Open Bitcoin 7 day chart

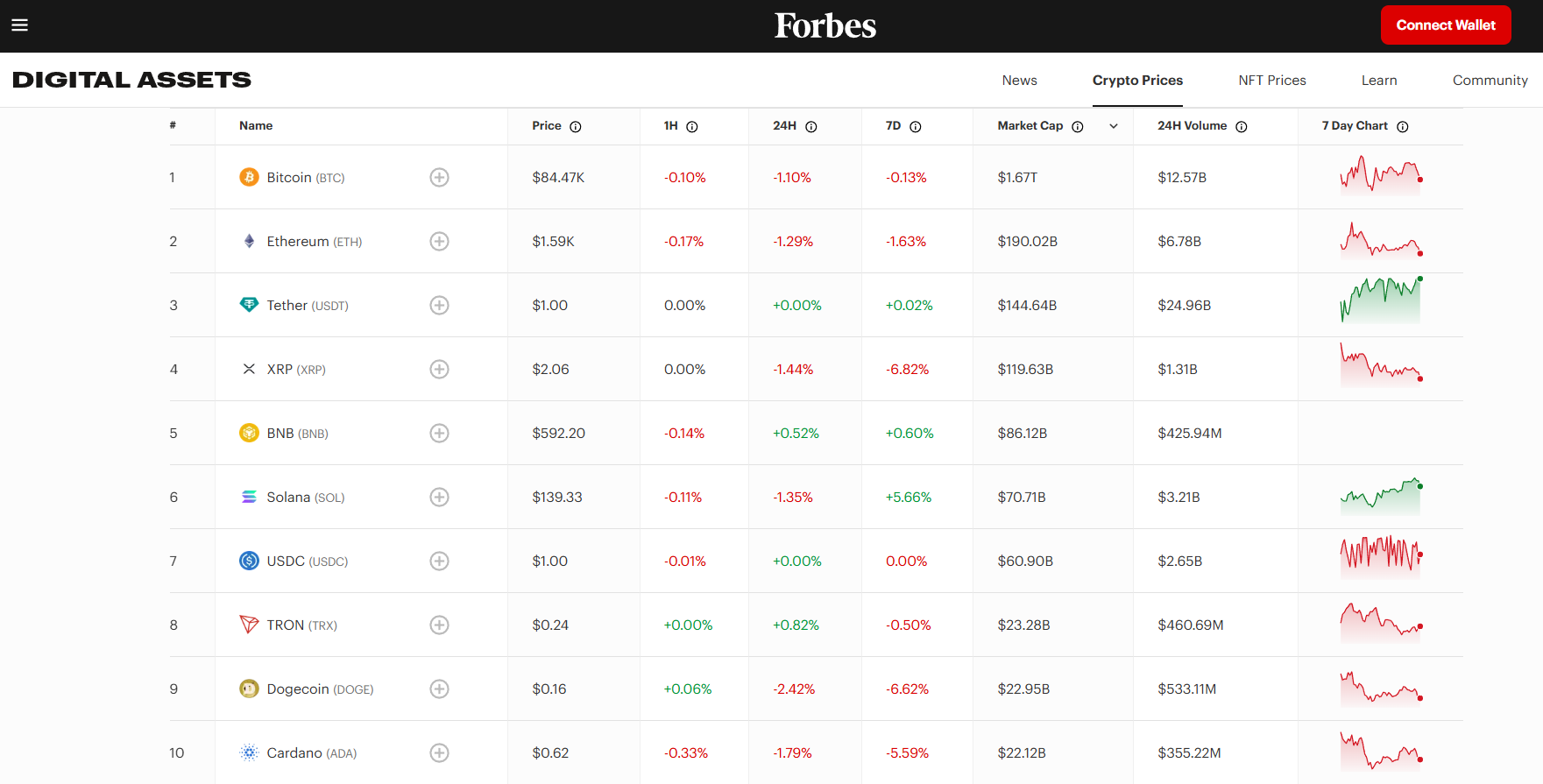pyautogui.click(x=1381, y=175)
